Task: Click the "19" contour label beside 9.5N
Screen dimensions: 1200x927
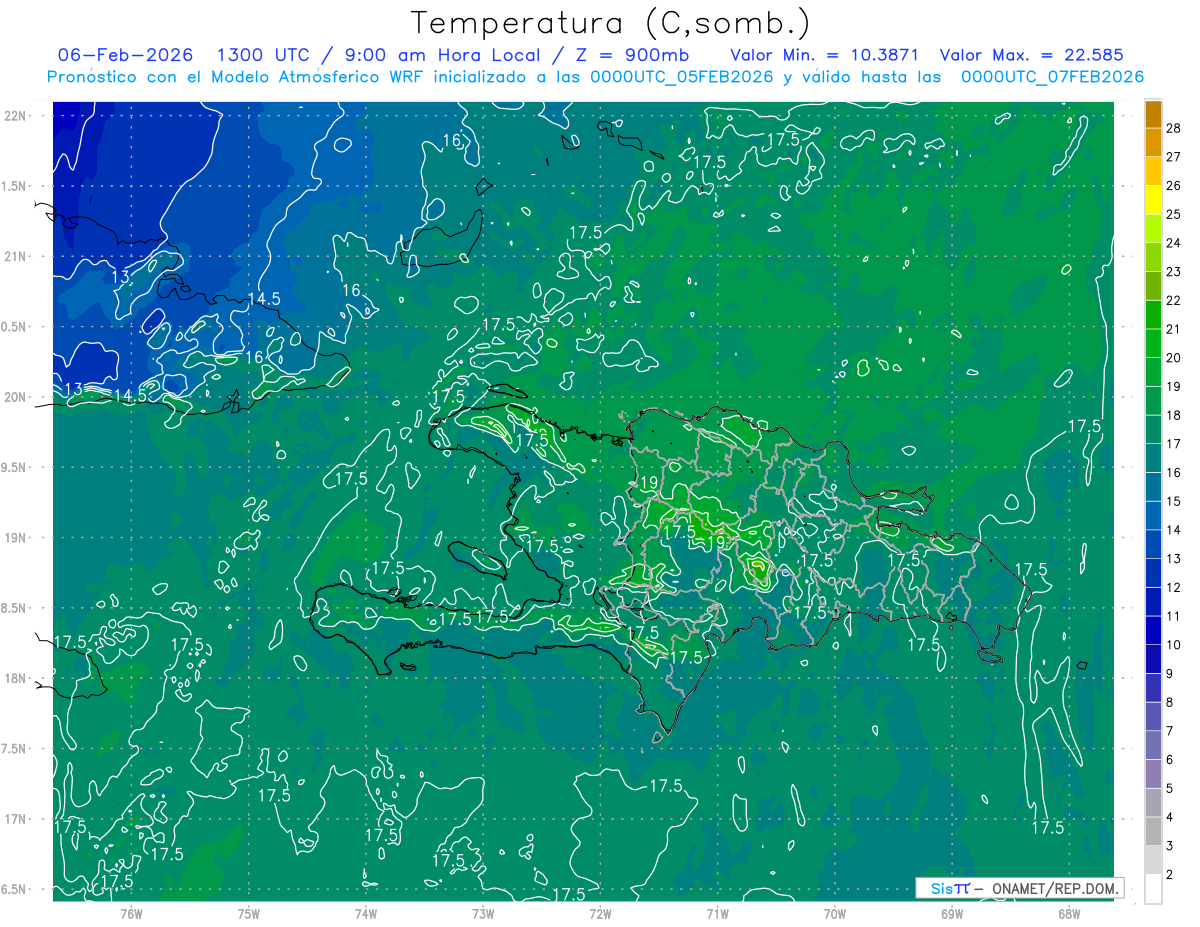Action: pyautogui.click(x=648, y=483)
